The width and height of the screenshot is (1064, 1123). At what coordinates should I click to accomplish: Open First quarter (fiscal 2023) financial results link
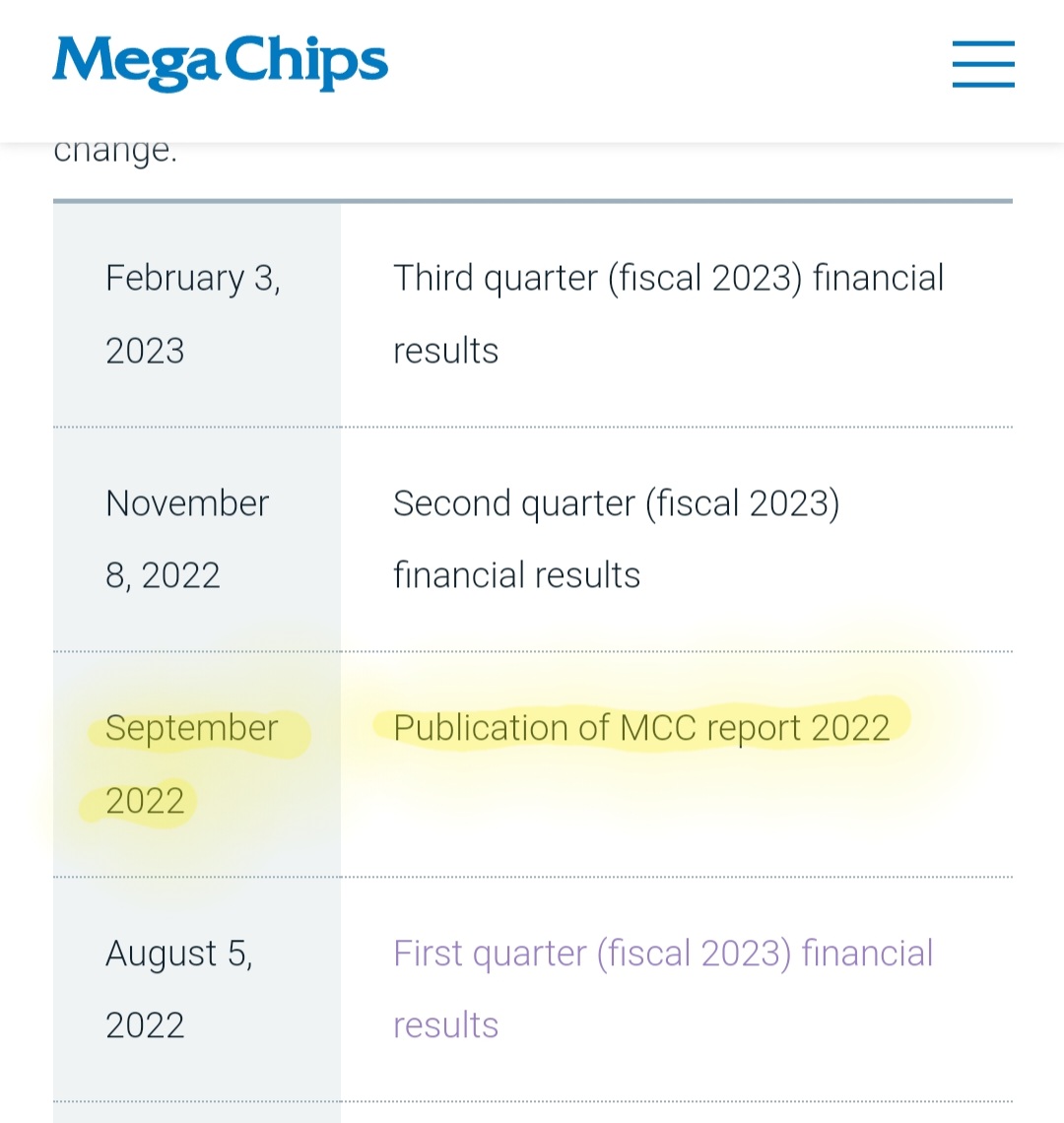(663, 988)
